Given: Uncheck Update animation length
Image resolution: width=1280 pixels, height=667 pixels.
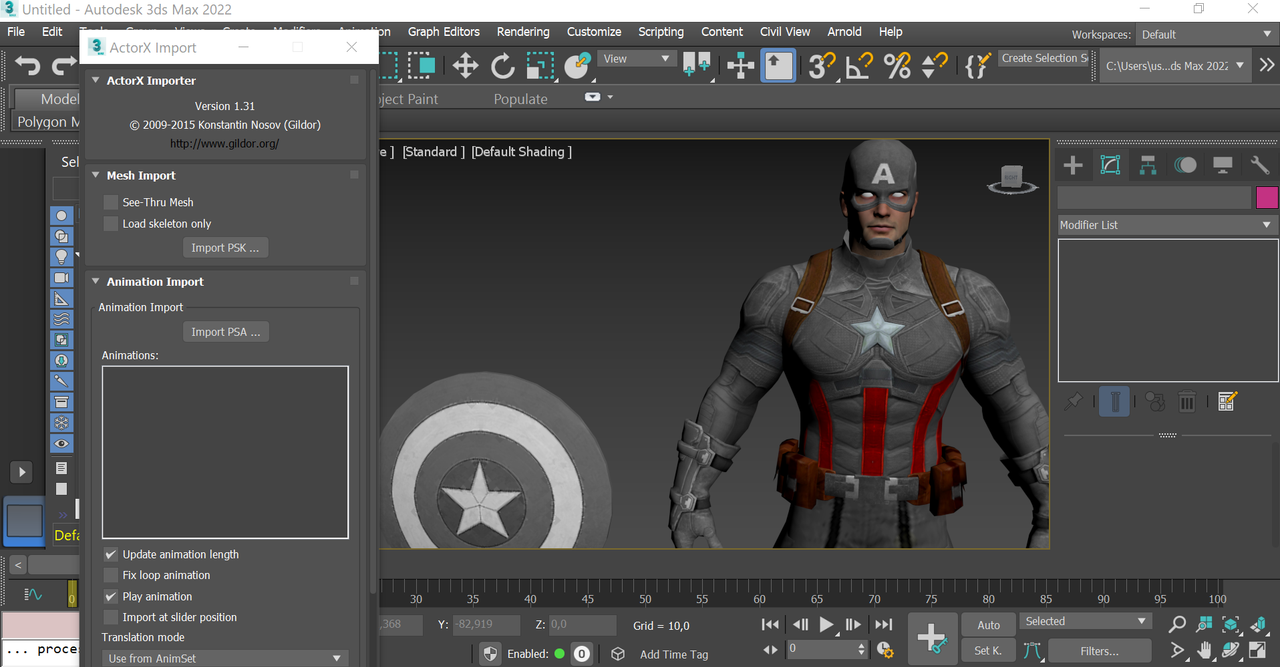Looking at the screenshot, I should pos(111,554).
